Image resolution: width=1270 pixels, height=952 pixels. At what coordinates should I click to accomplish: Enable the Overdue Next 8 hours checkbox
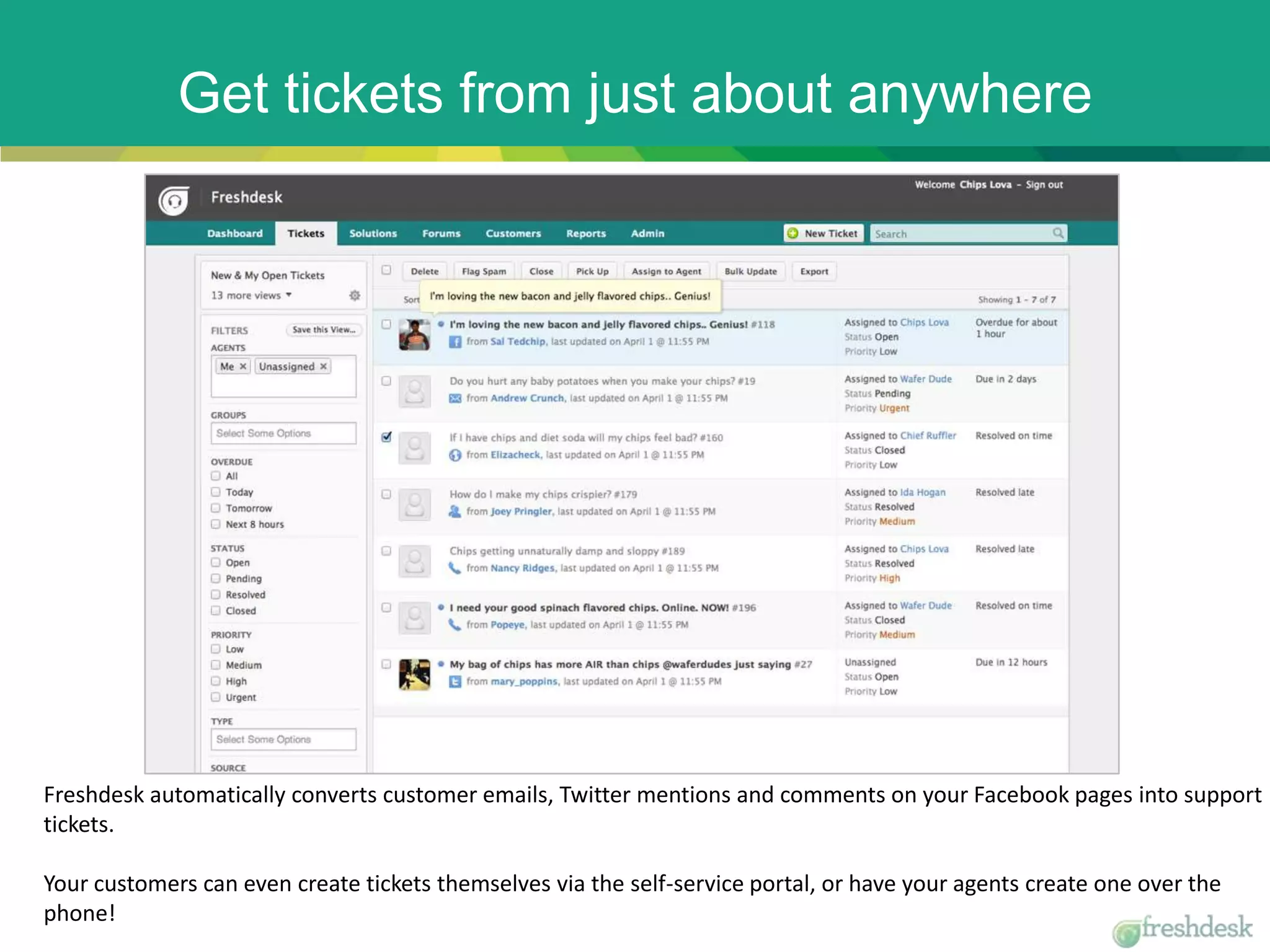pos(216,524)
